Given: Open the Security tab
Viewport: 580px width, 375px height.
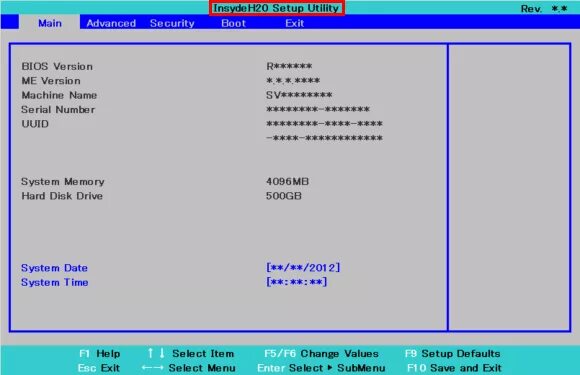Looking at the screenshot, I should tap(172, 23).
